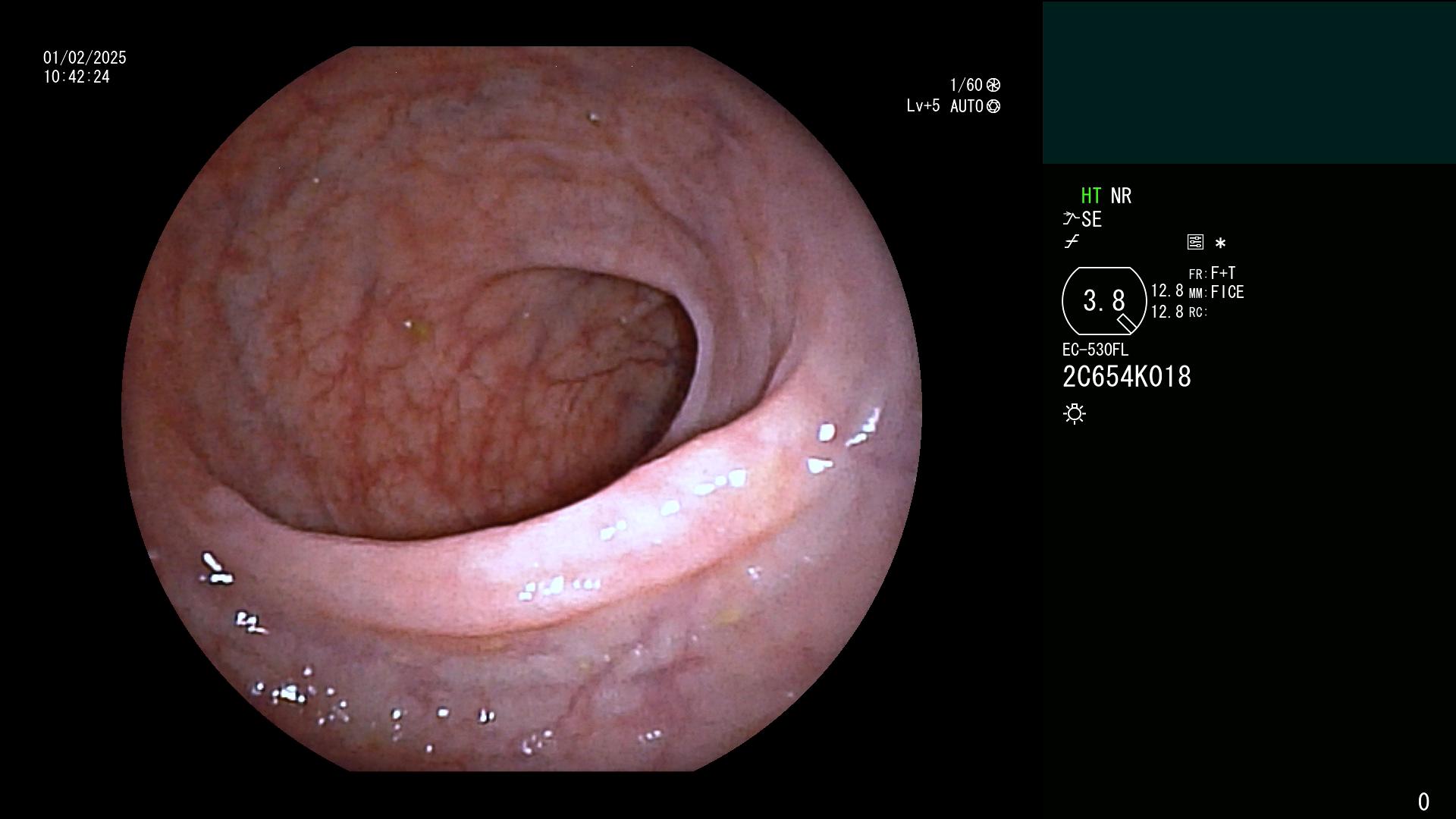The width and height of the screenshot is (1456, 819).
Task: Click the scope tip diagram showing 3.8
Action: tap(1104, 301)
